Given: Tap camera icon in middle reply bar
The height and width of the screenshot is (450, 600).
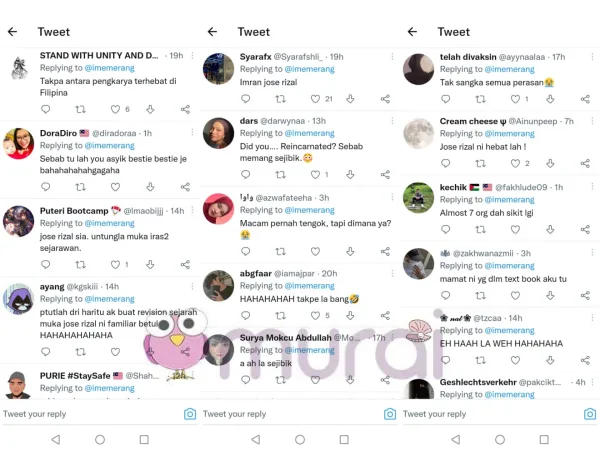Looking at the screenshot, I should (x=390, y=414).
